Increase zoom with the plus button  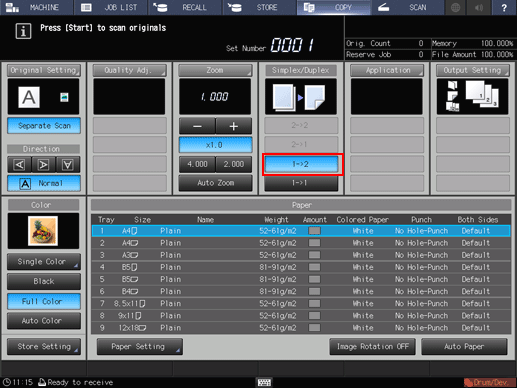[234, 126]
